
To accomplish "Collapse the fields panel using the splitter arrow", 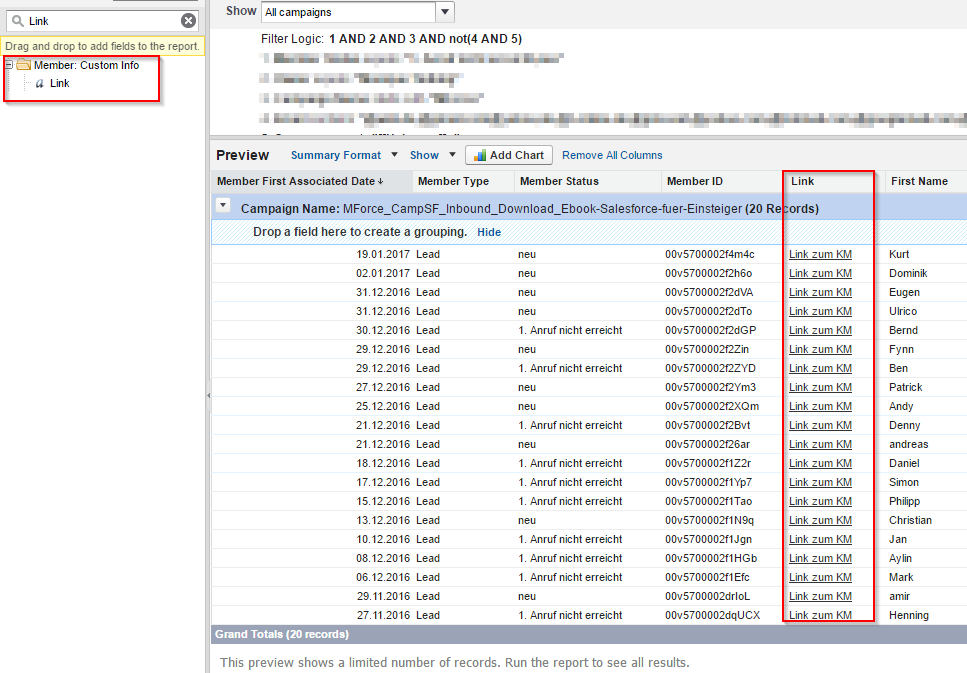I will pos(208,395).
